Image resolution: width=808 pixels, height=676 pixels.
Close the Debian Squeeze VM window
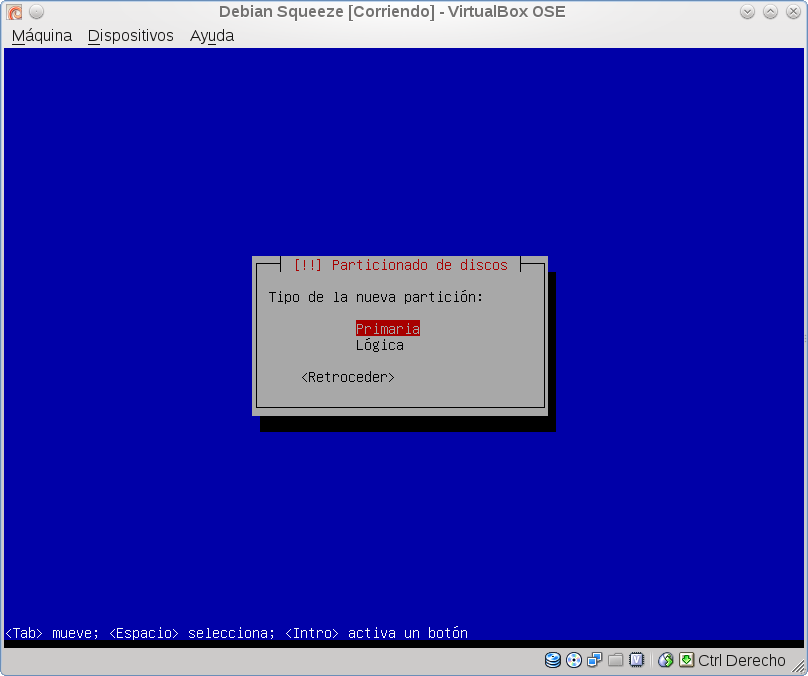click(793, 12)
